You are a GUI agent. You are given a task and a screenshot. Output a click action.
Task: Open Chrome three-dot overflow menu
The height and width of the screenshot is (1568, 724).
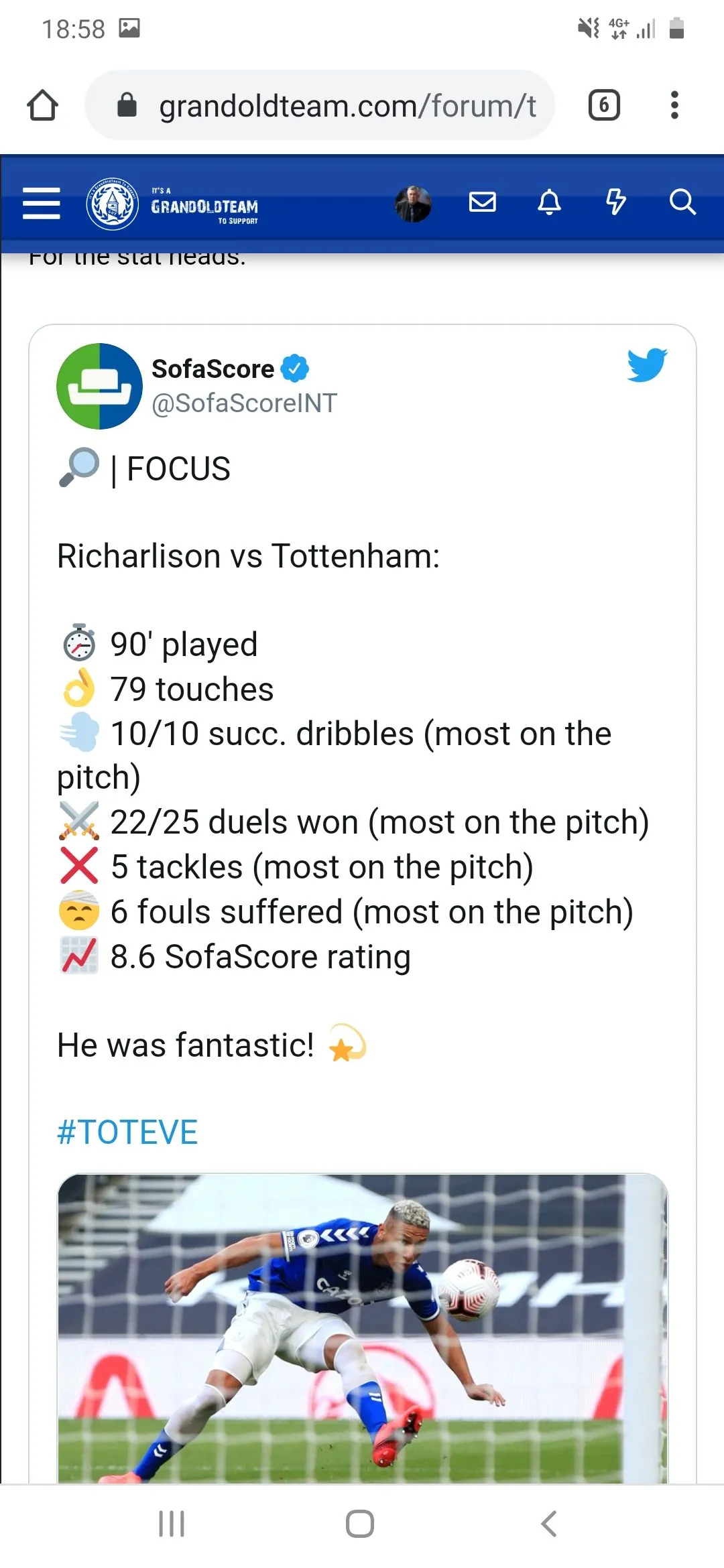674,105
